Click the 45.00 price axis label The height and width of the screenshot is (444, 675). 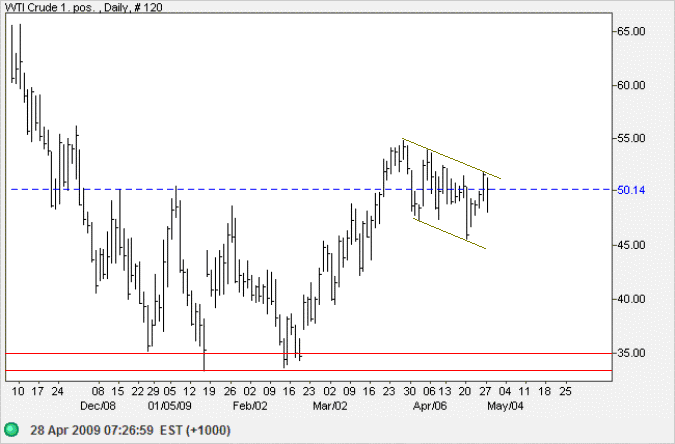[x=631, y=245]
